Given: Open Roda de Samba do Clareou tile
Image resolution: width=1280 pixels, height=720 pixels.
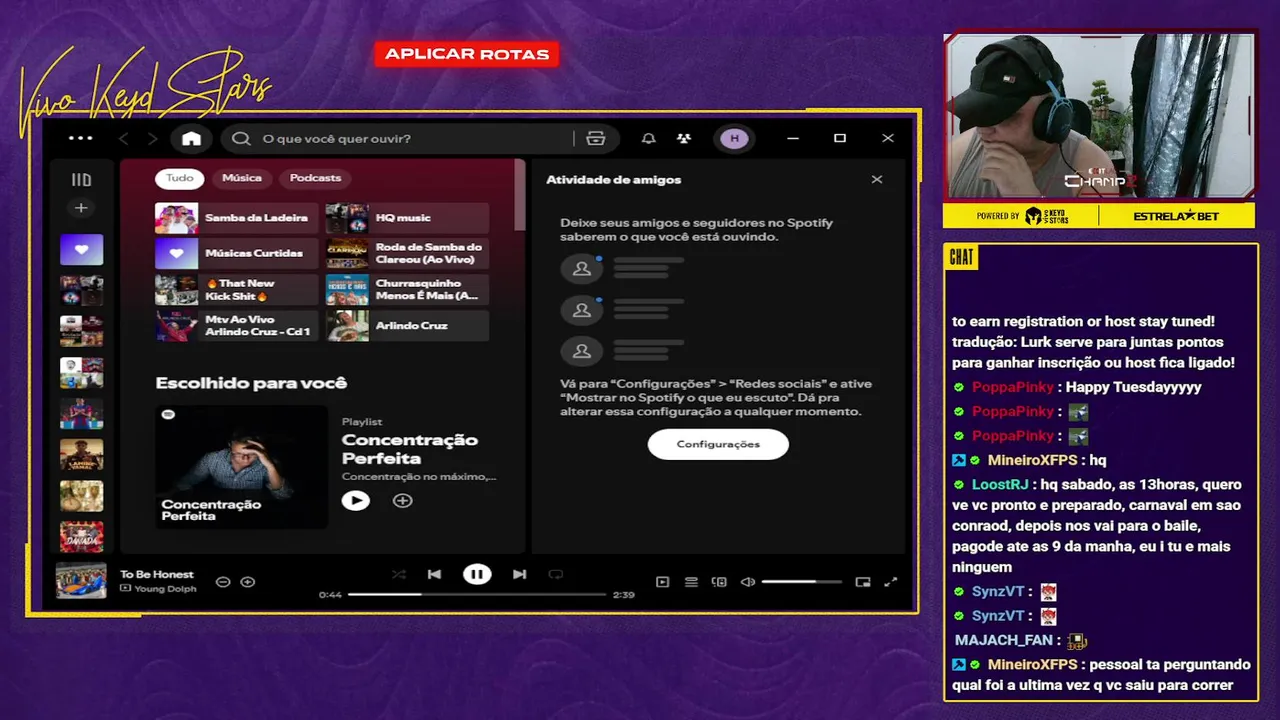Looking at the screenshot, I should (407, 254).
